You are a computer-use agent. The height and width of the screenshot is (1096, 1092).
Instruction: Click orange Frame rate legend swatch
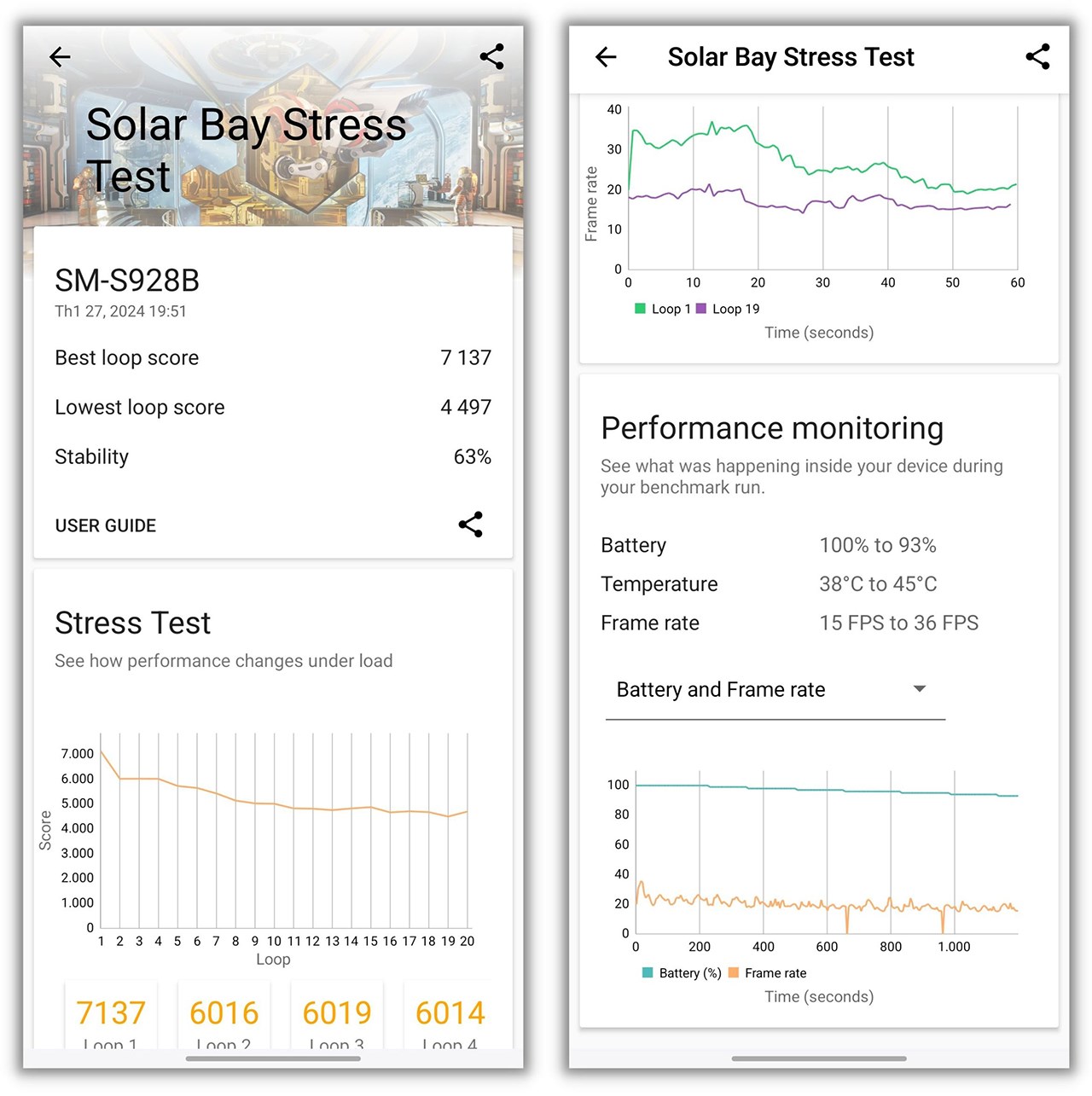tap(733, 973)
